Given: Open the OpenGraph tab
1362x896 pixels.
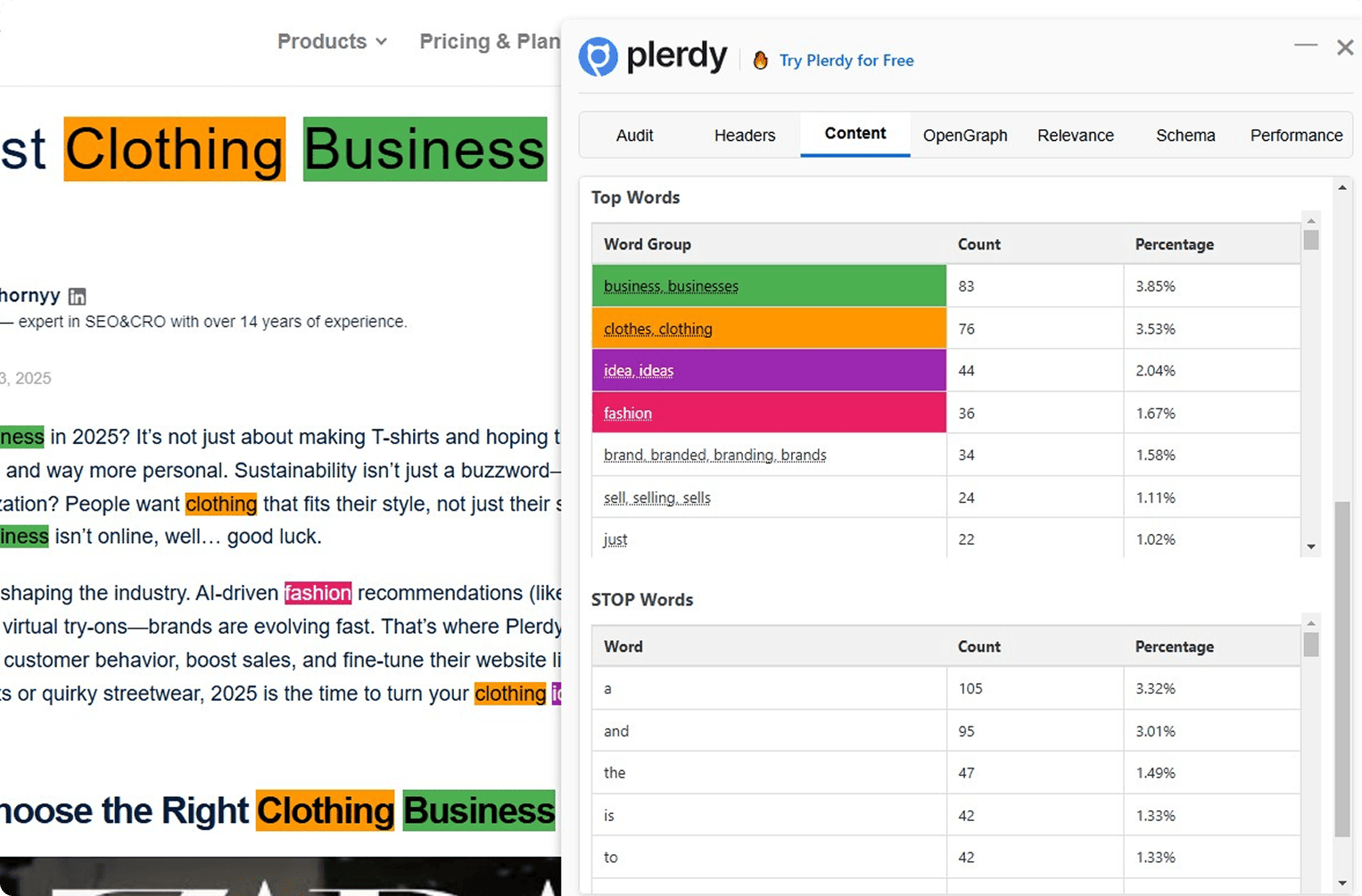Looking at the screenshot, I should click(965, 136).
